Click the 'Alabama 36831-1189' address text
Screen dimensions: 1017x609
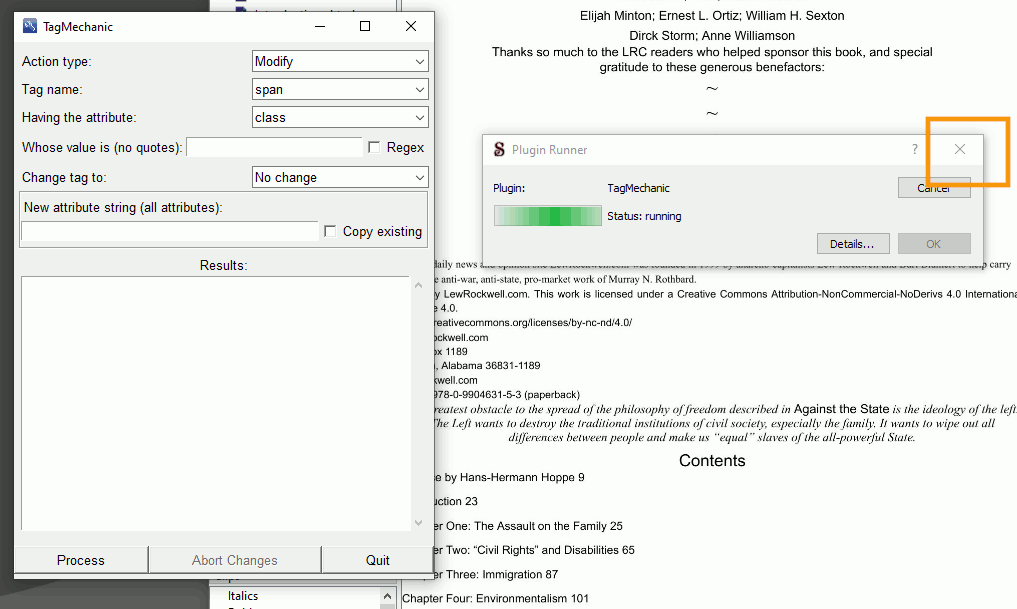[x=488, y=366]
